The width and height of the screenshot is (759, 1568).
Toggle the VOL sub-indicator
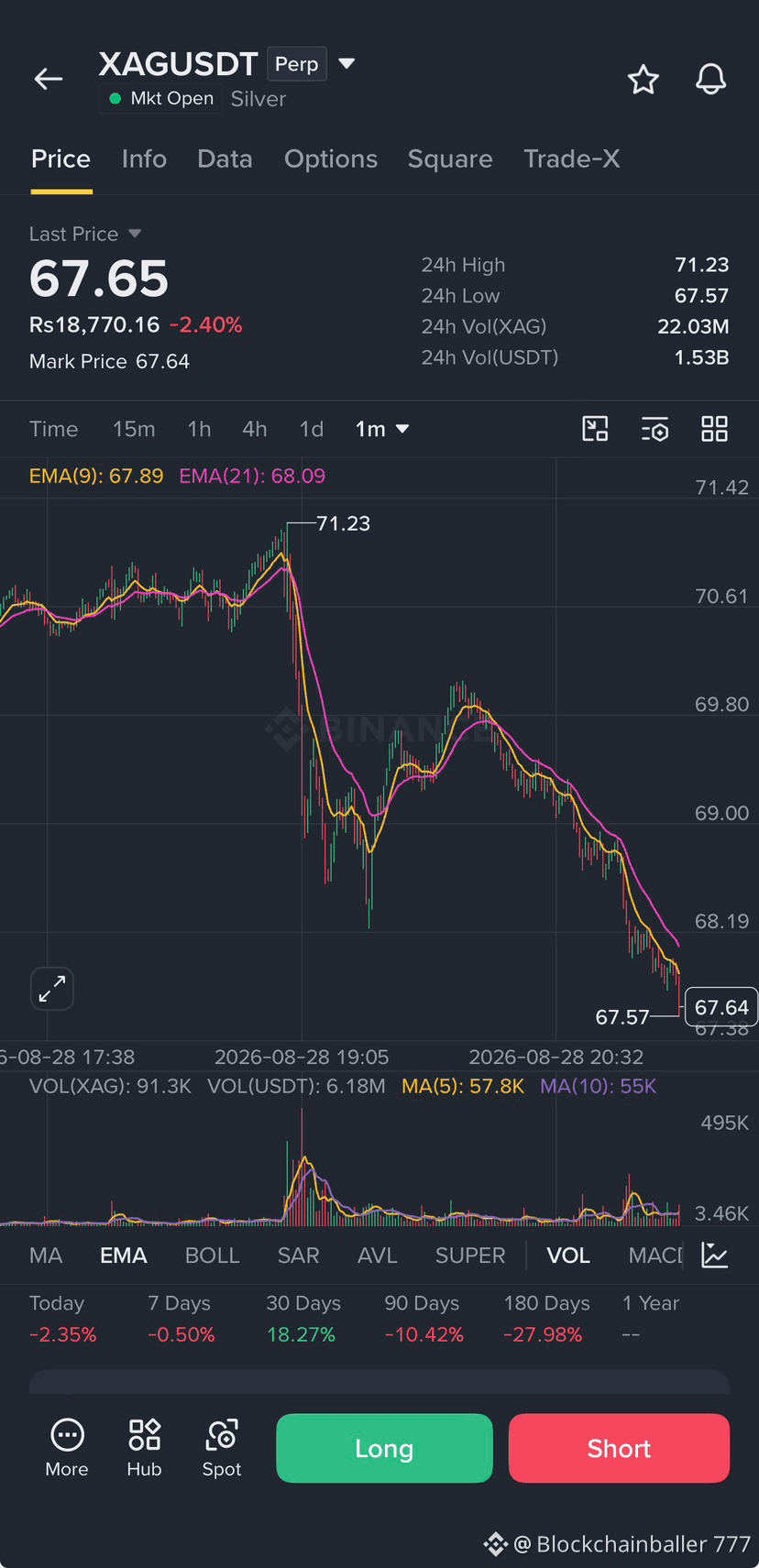[568, 1255]
